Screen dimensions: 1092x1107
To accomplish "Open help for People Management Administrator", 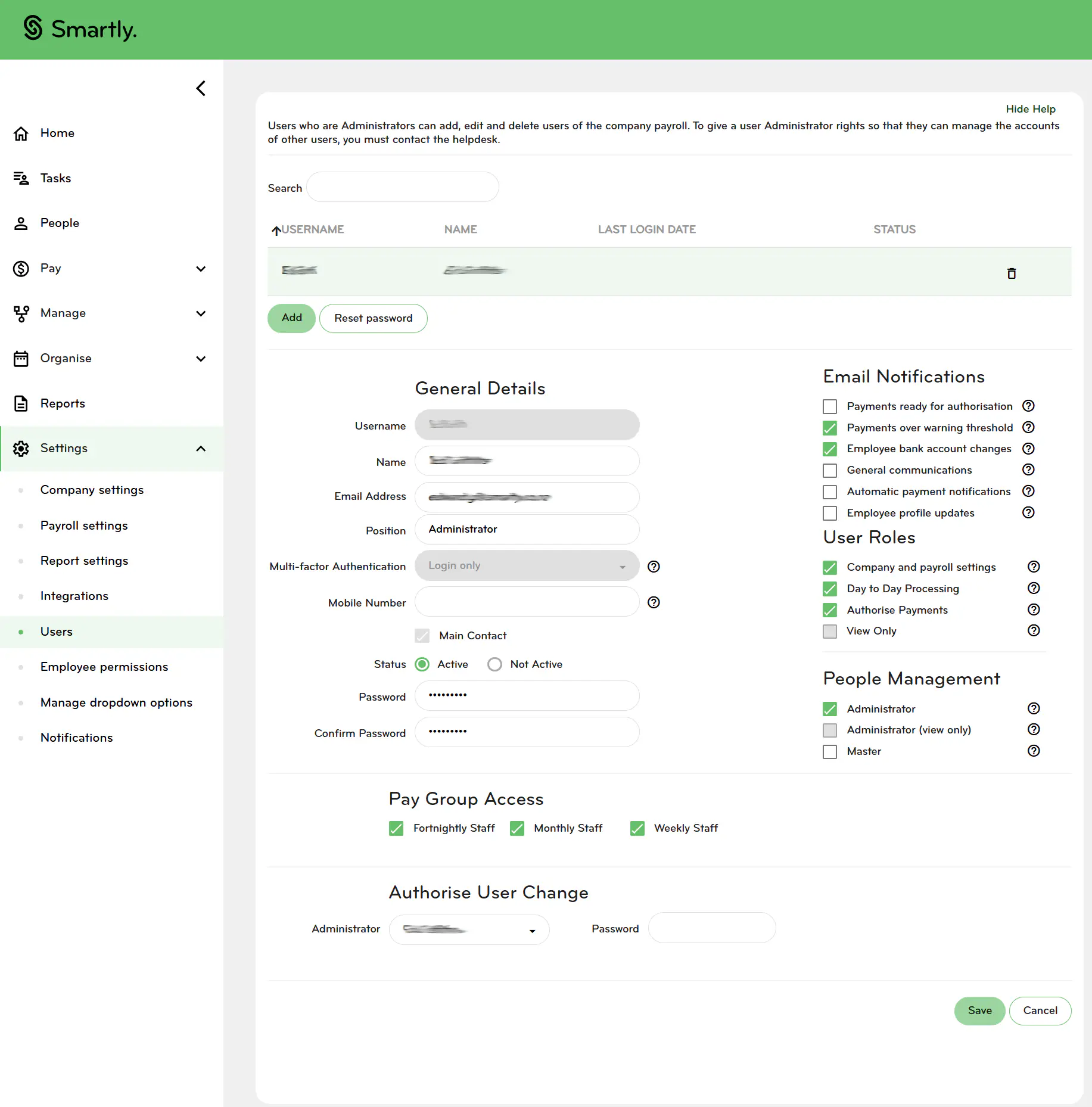I will point(1034,708).
